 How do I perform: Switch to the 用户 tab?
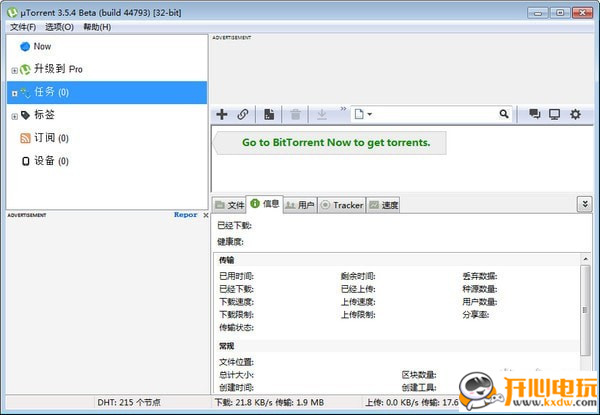300,205
